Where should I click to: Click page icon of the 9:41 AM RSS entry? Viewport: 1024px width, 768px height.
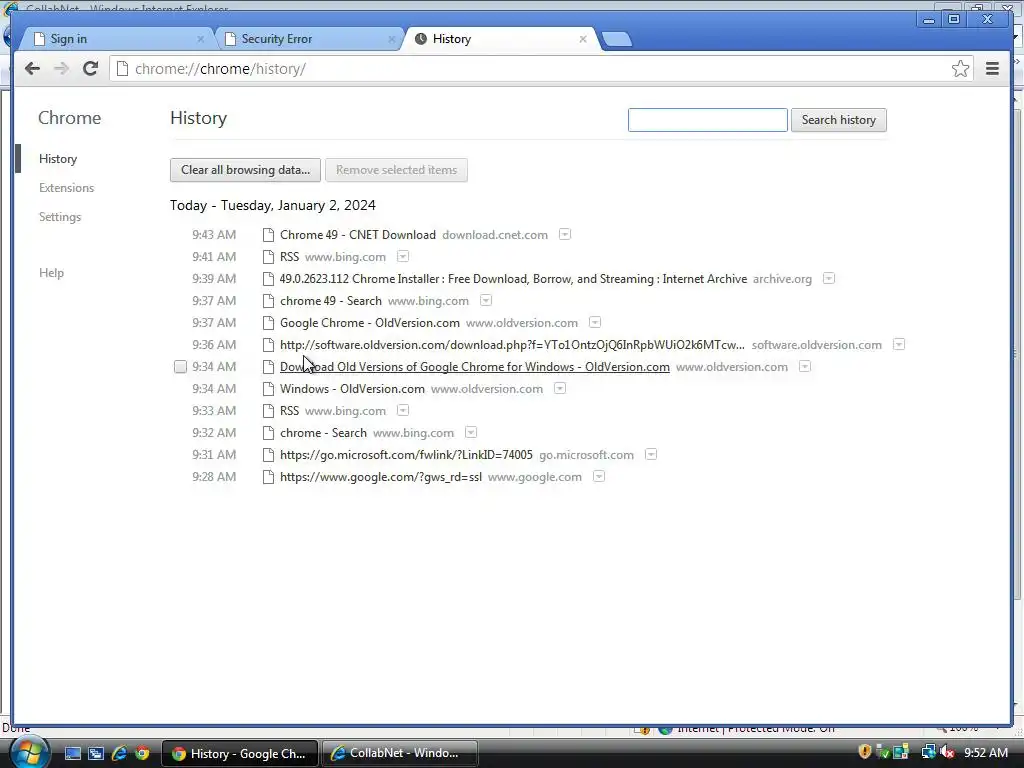268,257
